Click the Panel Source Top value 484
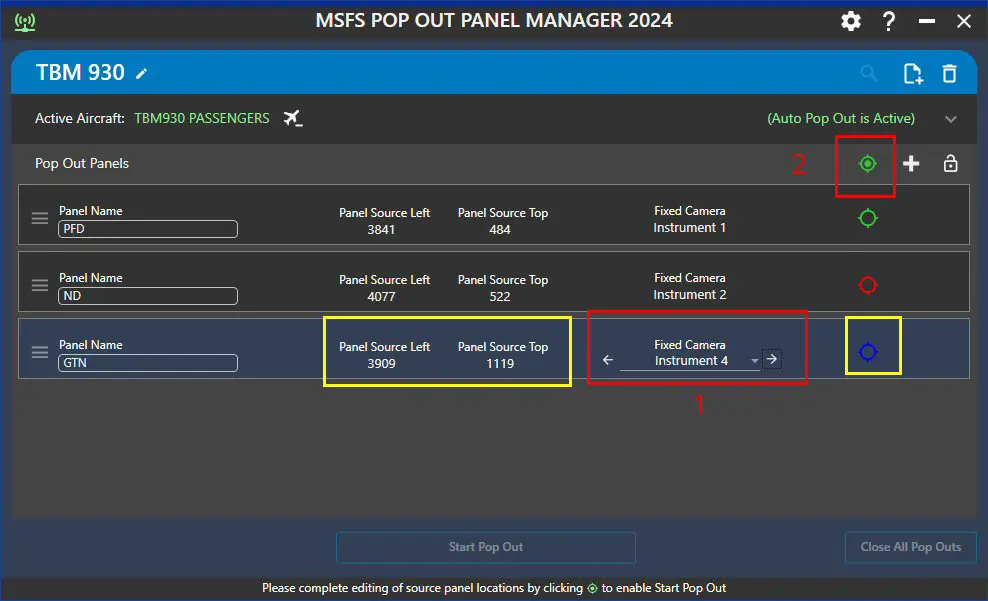The height and width of the screenshot is (601, 988). point(500,230)
